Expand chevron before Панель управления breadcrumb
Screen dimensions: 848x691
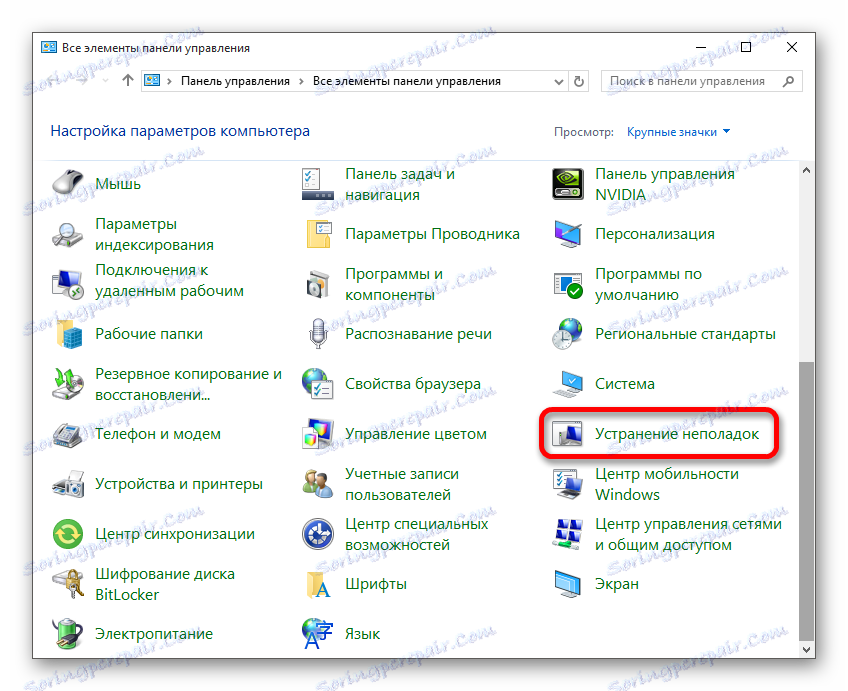pos(169,82)
